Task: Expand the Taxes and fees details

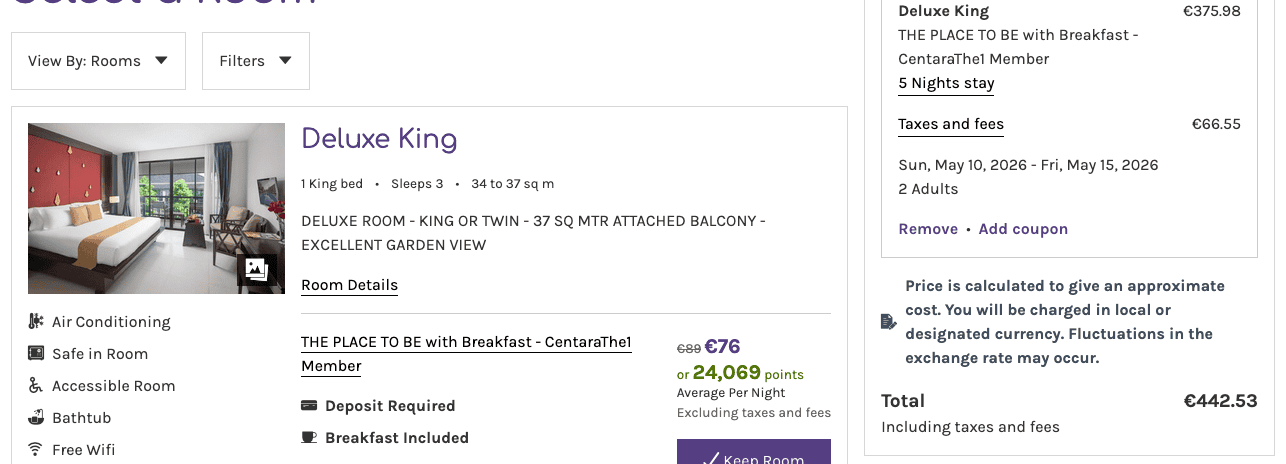Action: (950, 124)
